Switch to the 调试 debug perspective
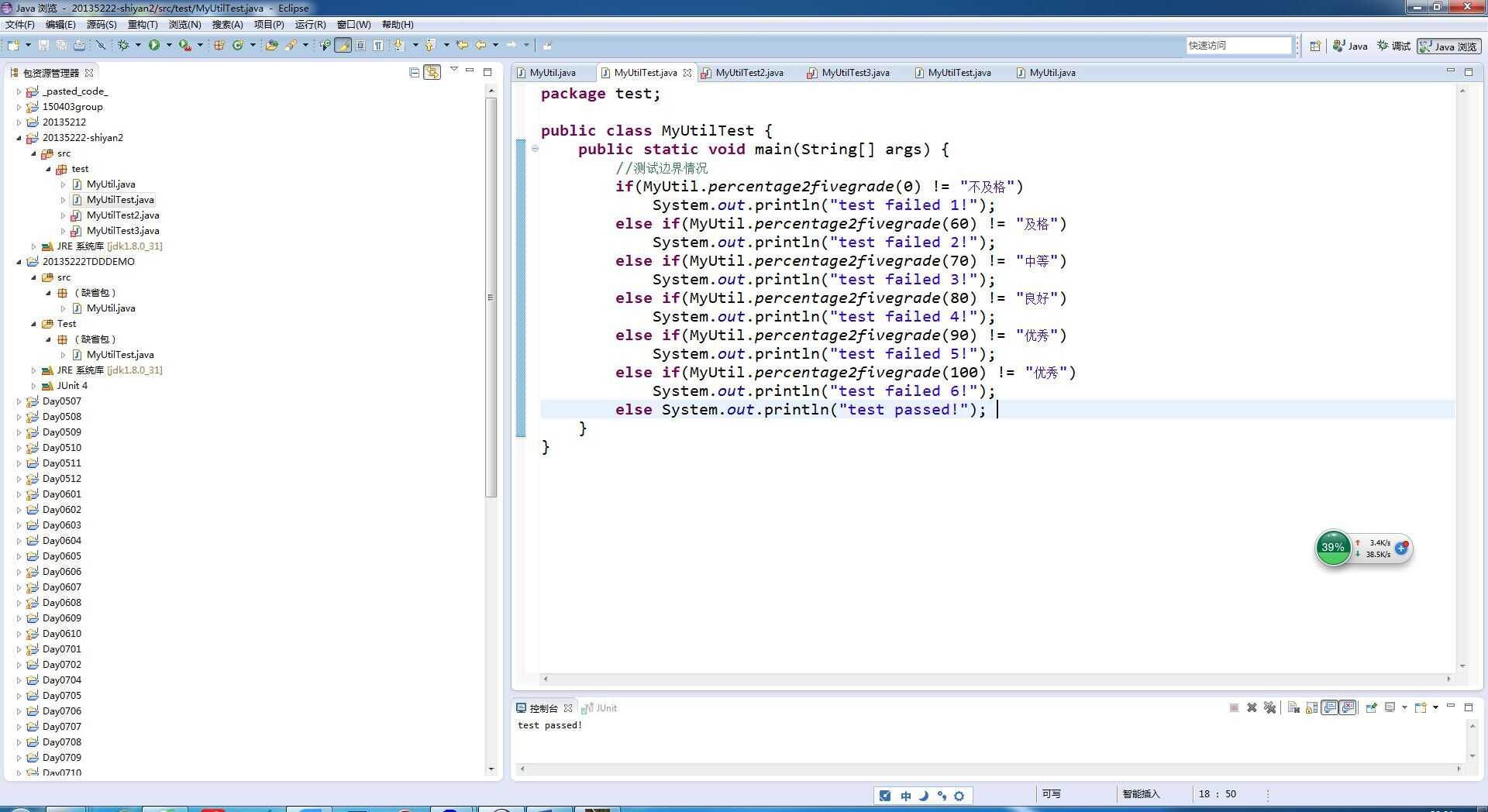The image size is (1488, 812). pos(1393,46)
